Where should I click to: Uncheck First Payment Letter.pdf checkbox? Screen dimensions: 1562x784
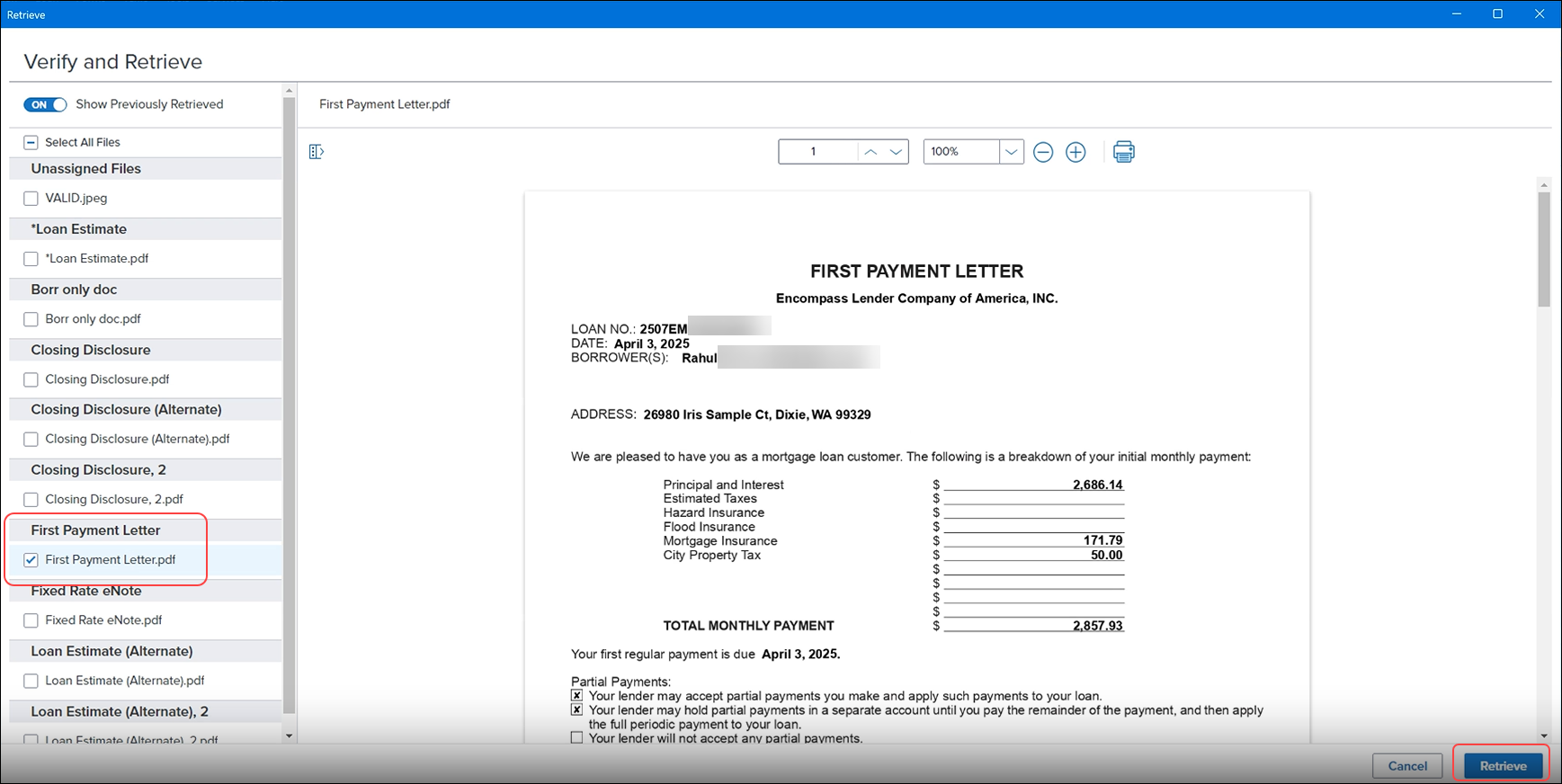tap(31, 560)
